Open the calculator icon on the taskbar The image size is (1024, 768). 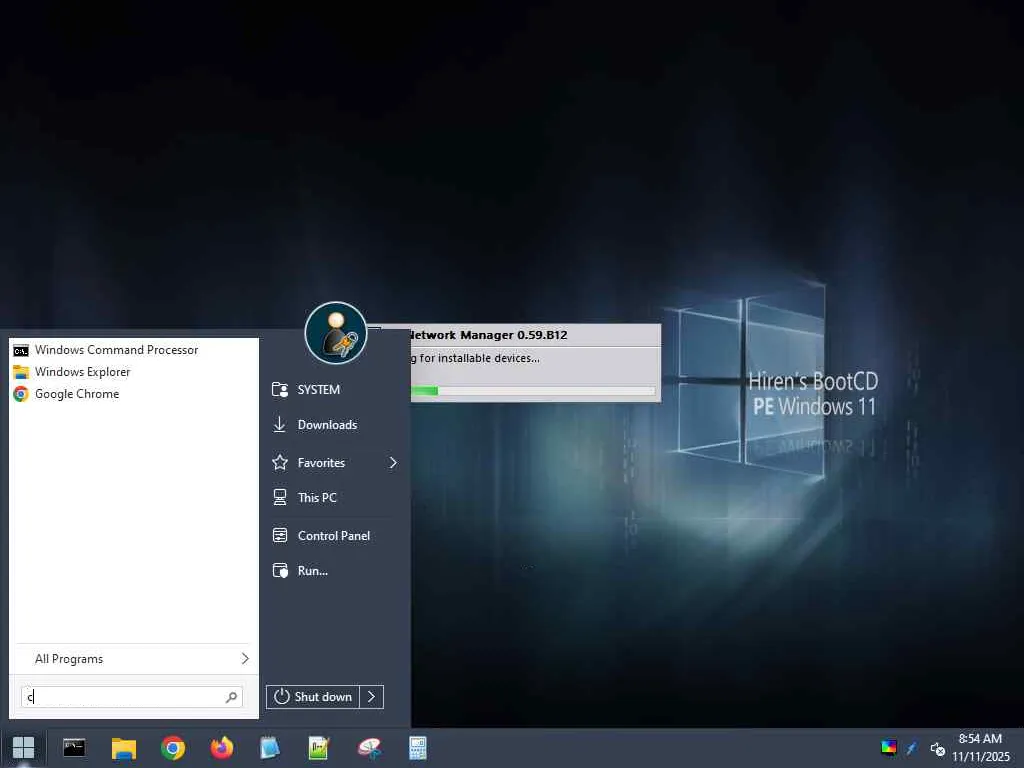point(418,748)
